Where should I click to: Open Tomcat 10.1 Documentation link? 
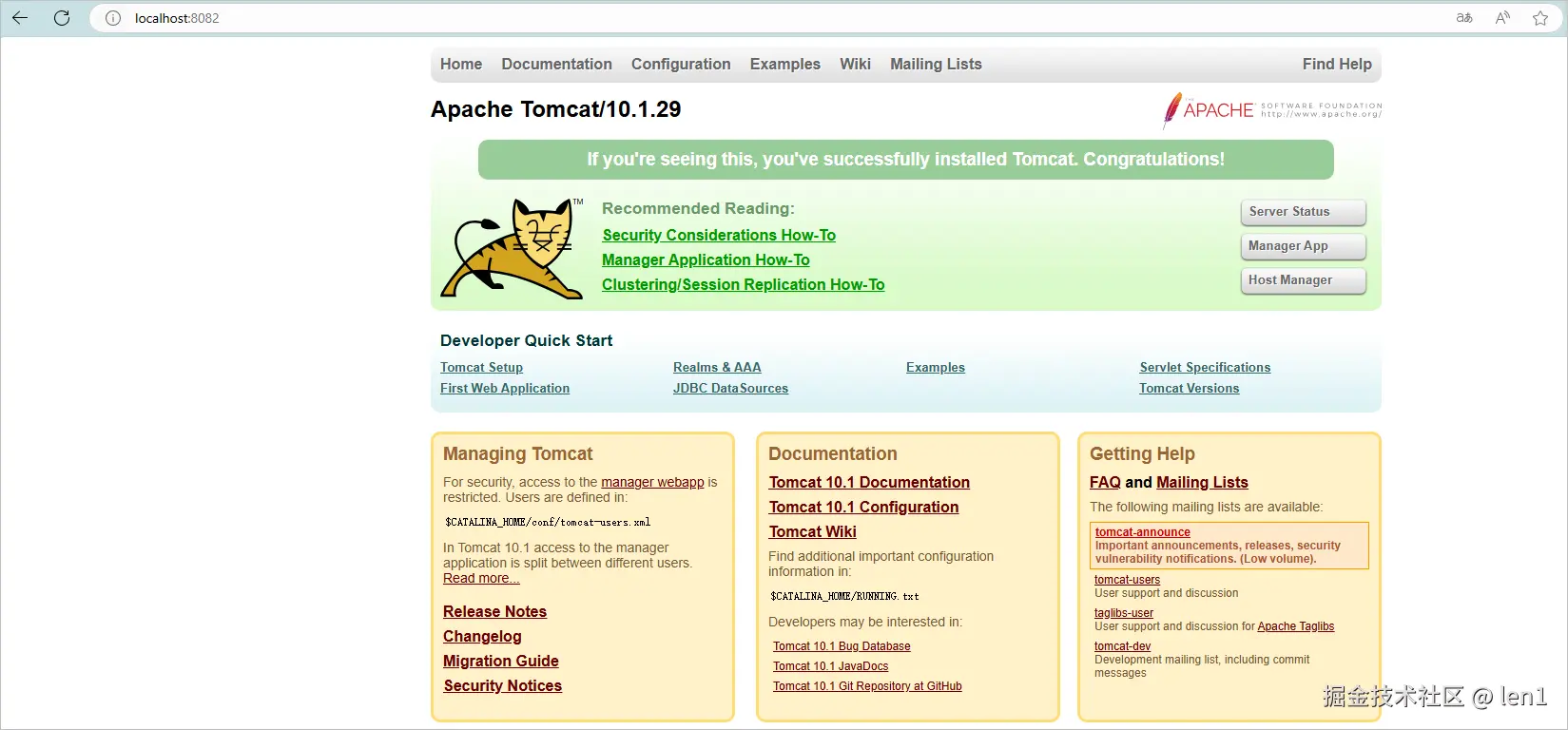[869, 482]
